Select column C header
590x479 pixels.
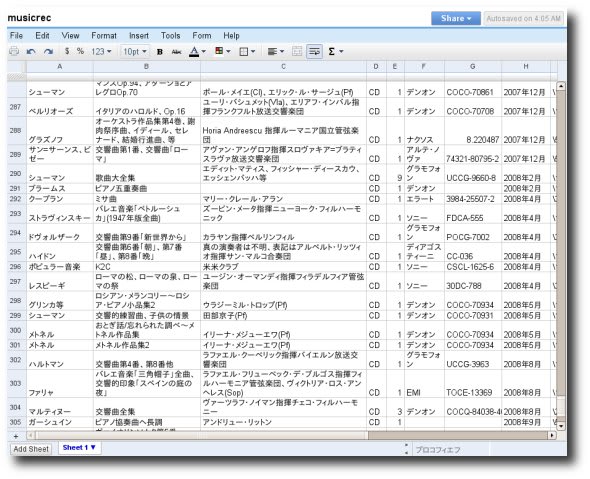(x=283, y=67)
